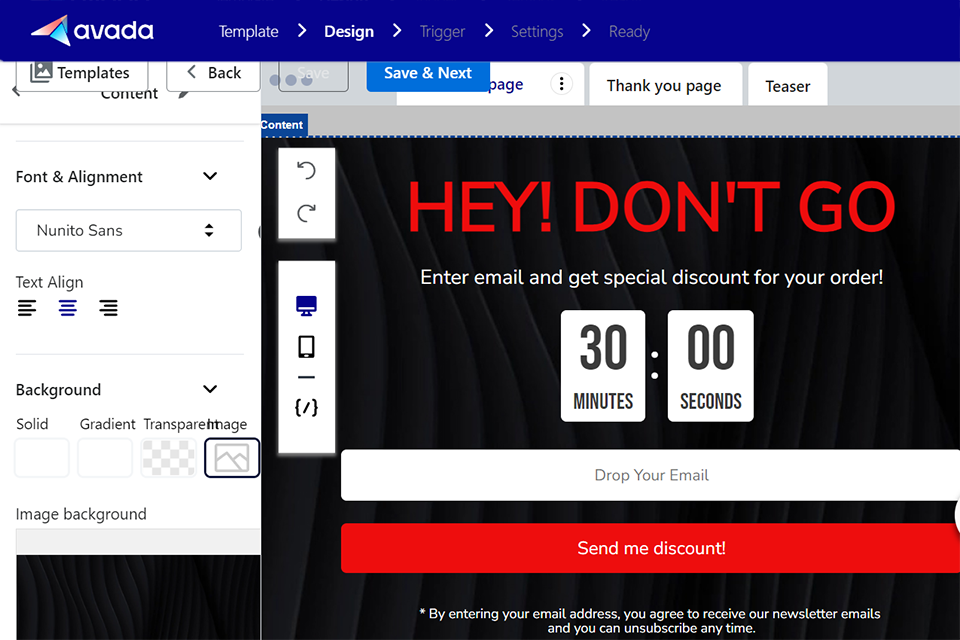Viewport: 960px width, 640px height.
Task: Collapse the Font & Alignment section
Action: pyautogui.click(x=210, y=176)
